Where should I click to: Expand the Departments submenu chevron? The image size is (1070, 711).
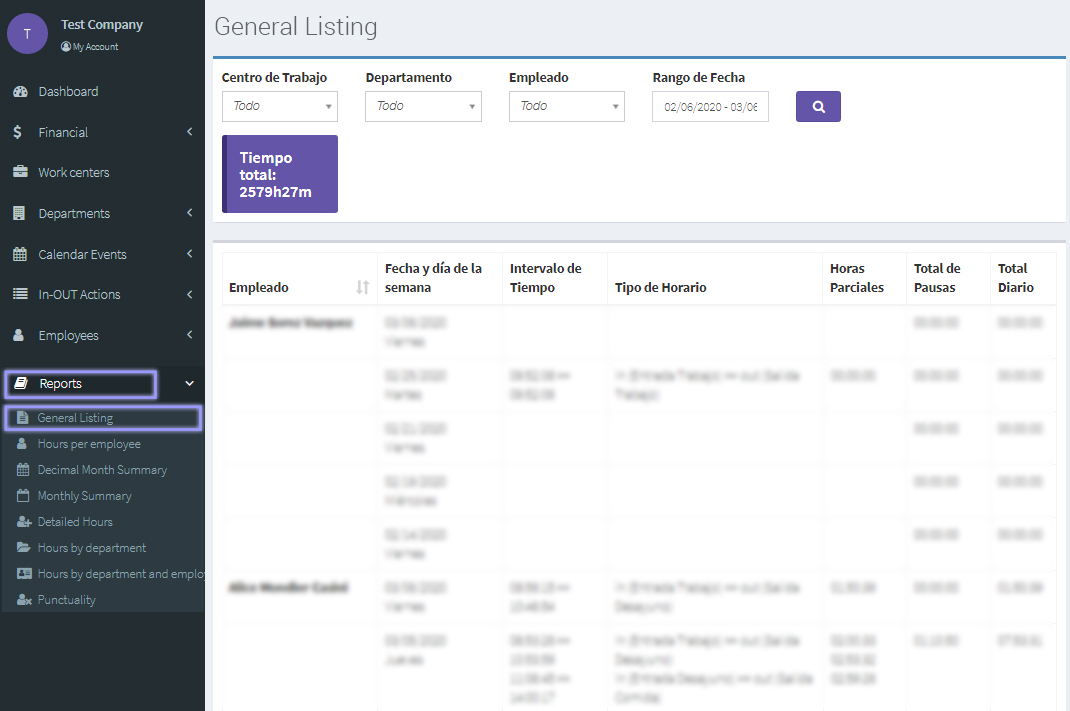pyautogui.click(x=189, y=213)
